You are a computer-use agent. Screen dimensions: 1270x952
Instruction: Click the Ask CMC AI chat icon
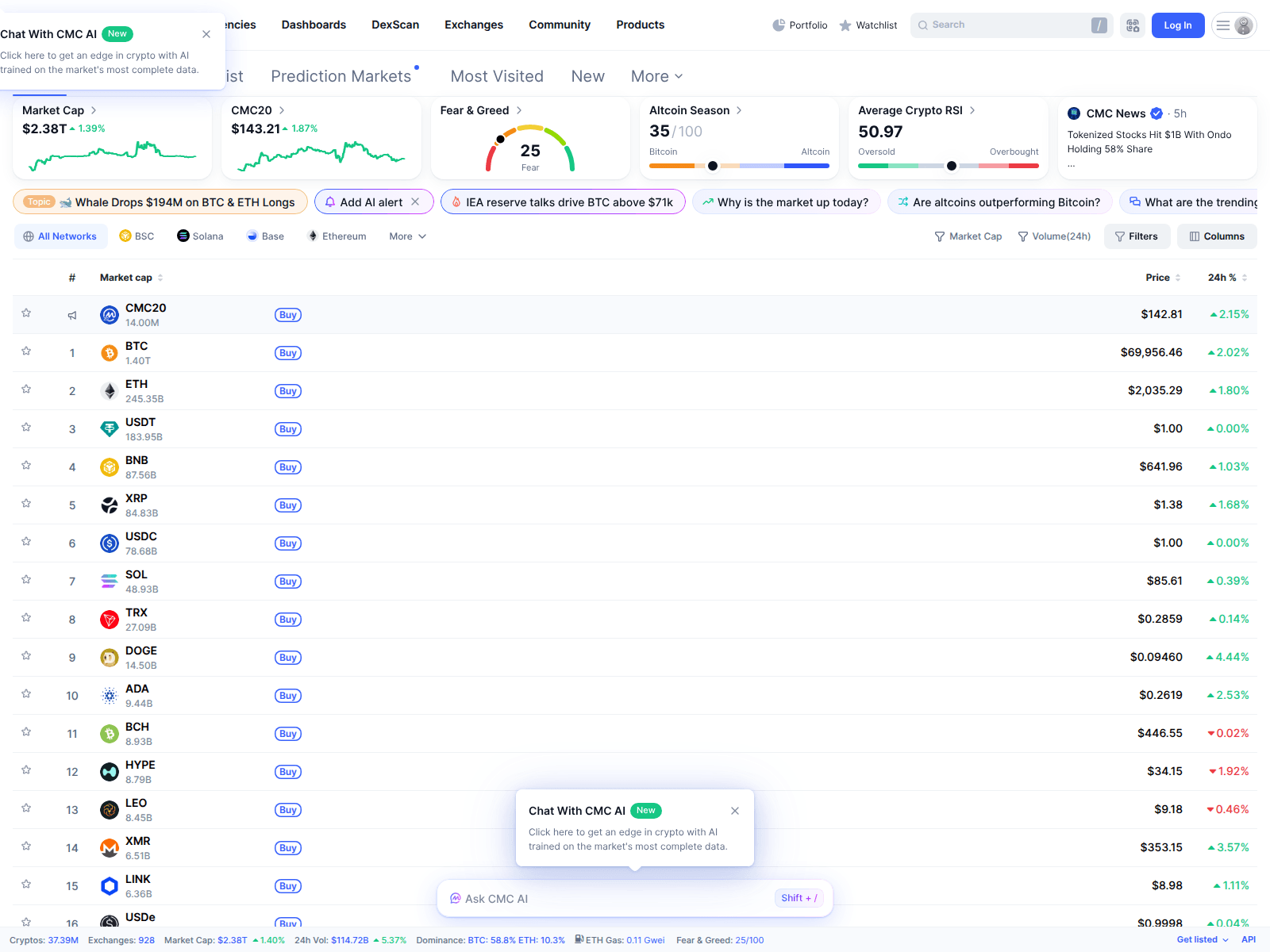tap(456, 899)
